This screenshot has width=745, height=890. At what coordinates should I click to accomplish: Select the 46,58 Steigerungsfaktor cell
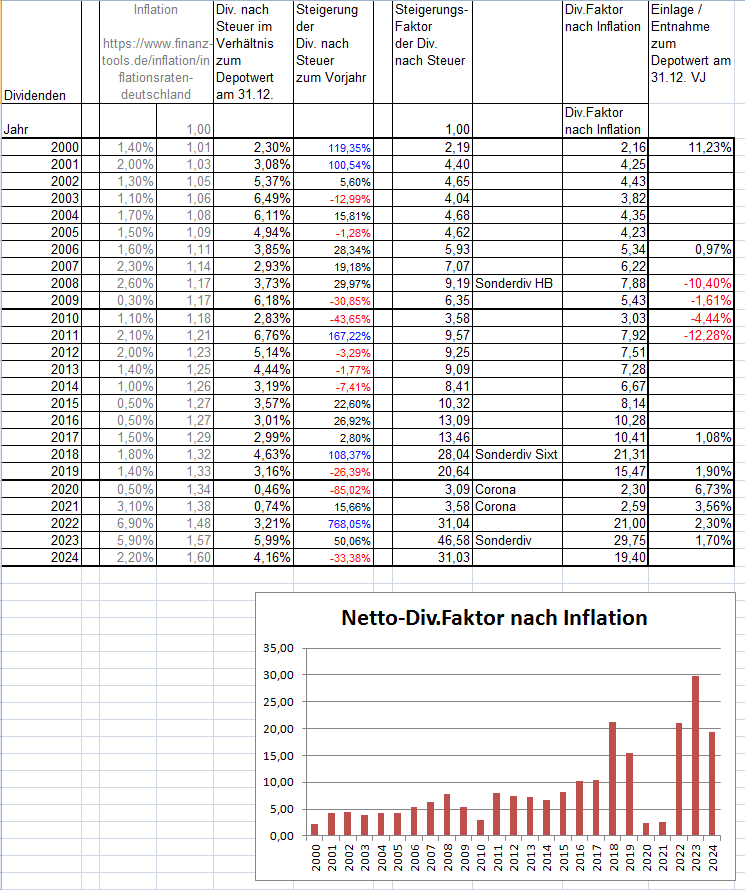432,540
